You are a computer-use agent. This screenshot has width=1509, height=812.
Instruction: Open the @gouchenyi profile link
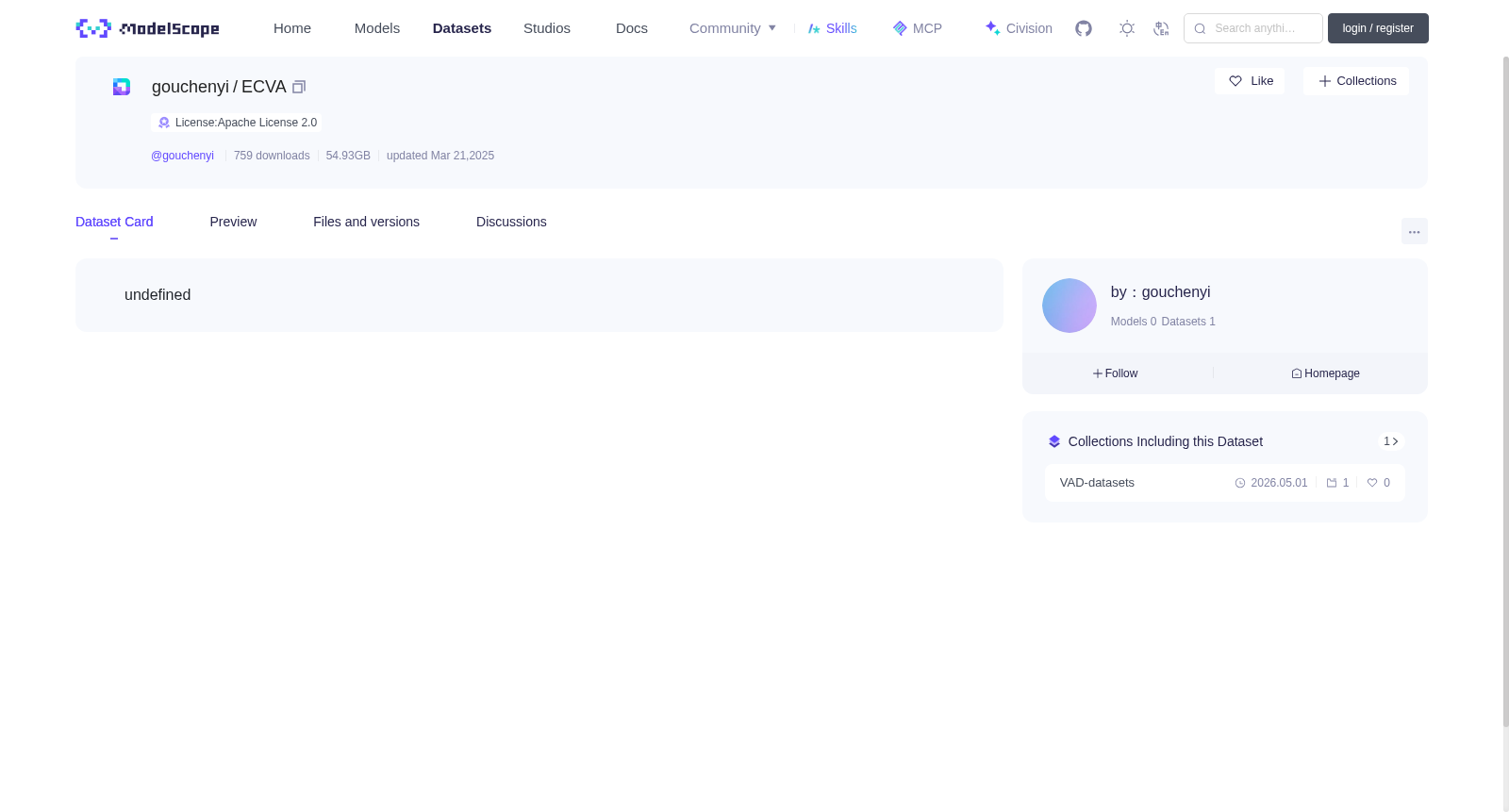[183, 156]
